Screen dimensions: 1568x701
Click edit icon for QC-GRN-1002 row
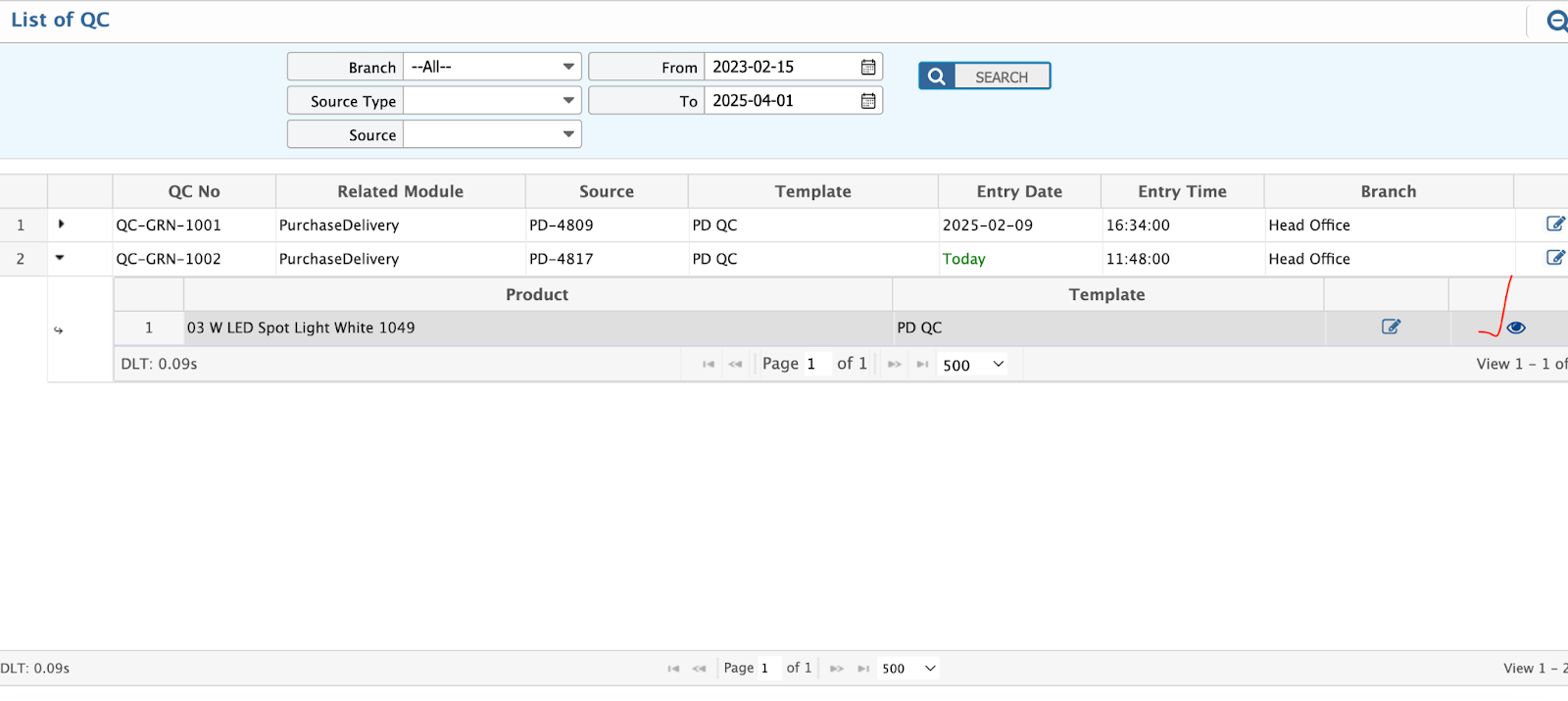[1554, 258]
